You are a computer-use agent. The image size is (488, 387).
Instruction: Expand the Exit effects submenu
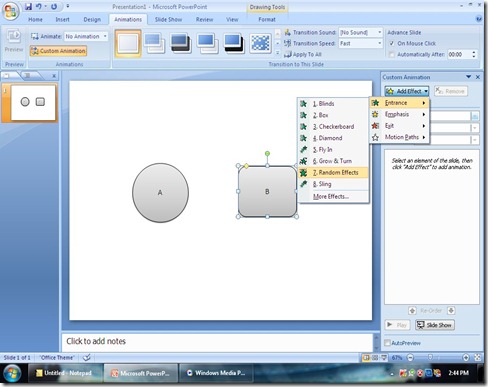[399, 126]
